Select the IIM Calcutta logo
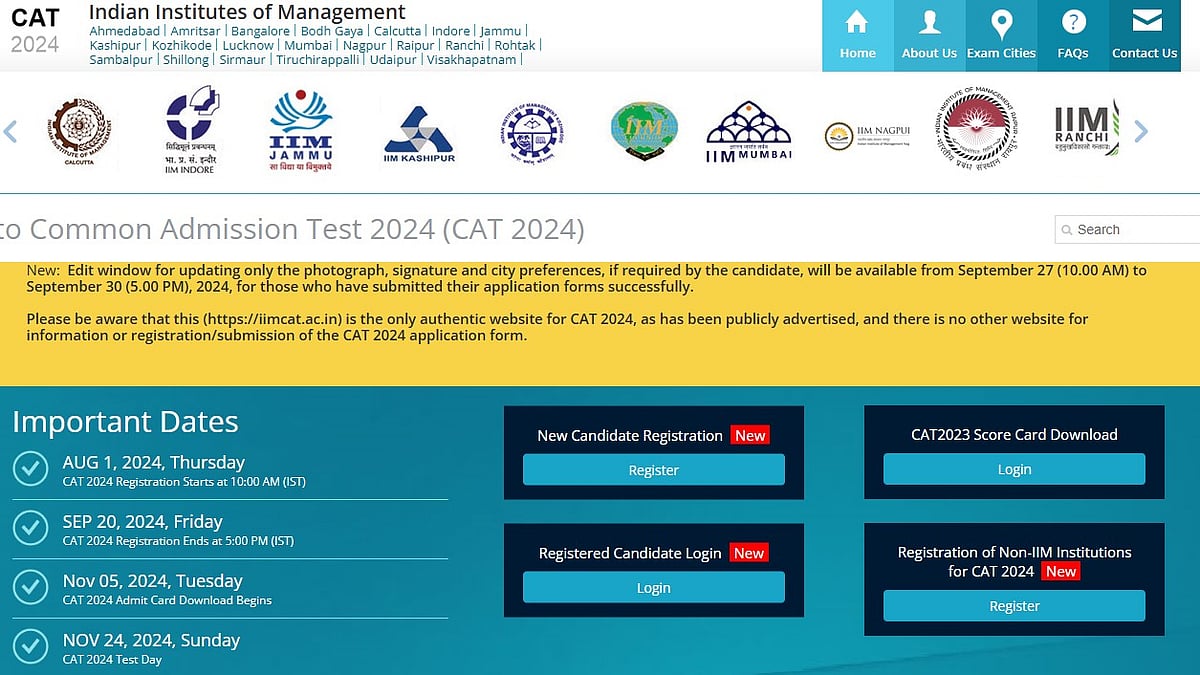The width and height of the screenshot is (1200, 675). coord(80,133)
